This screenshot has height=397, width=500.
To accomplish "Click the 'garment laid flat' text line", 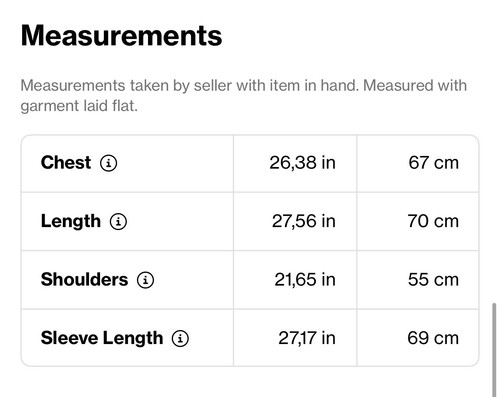I will coord(79,106).
